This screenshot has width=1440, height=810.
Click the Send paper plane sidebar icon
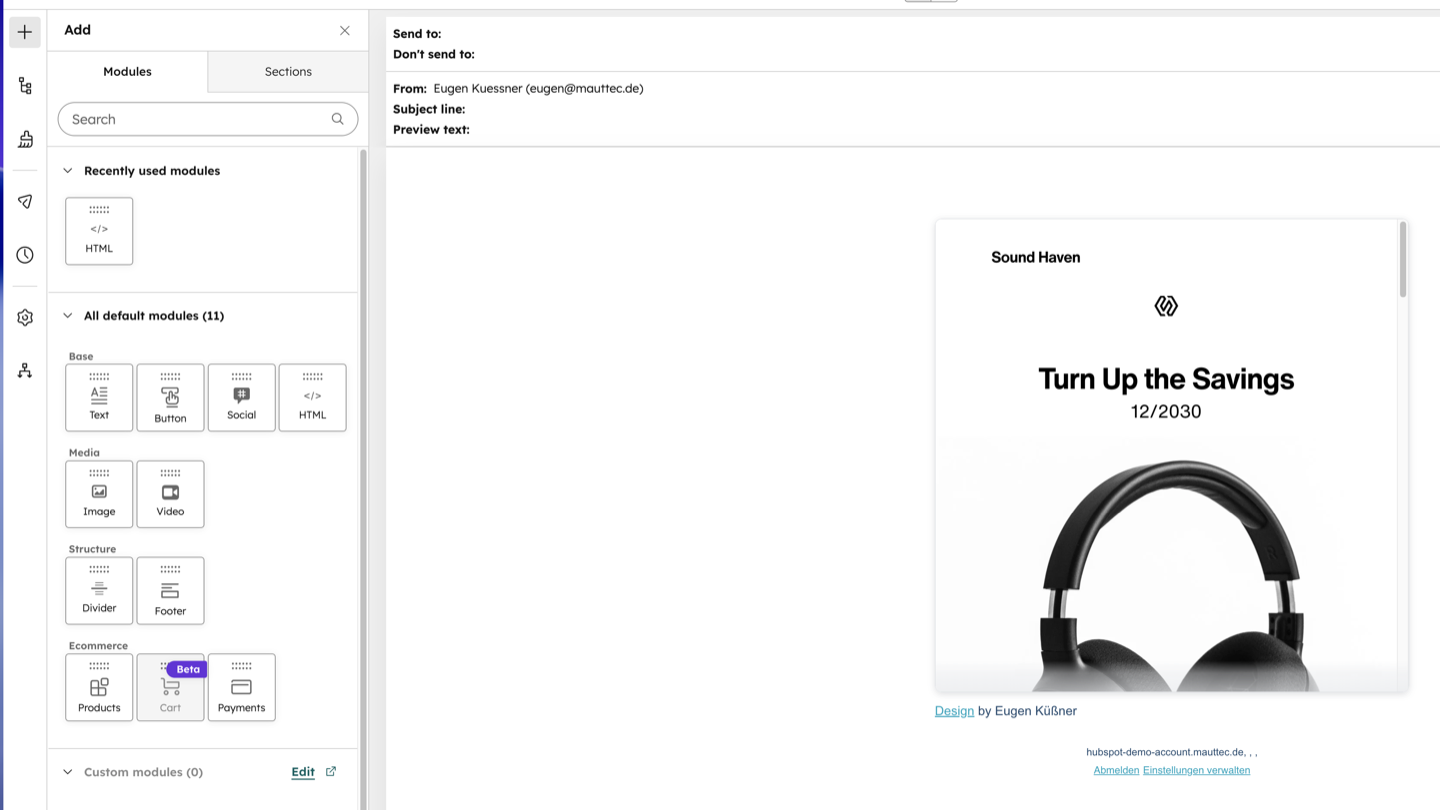(24, 201)
